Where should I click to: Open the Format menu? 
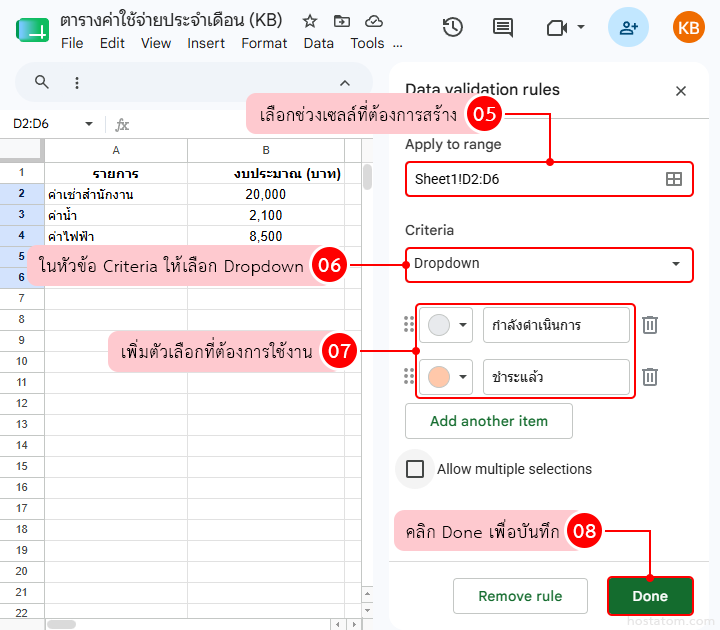pos(264,43)
